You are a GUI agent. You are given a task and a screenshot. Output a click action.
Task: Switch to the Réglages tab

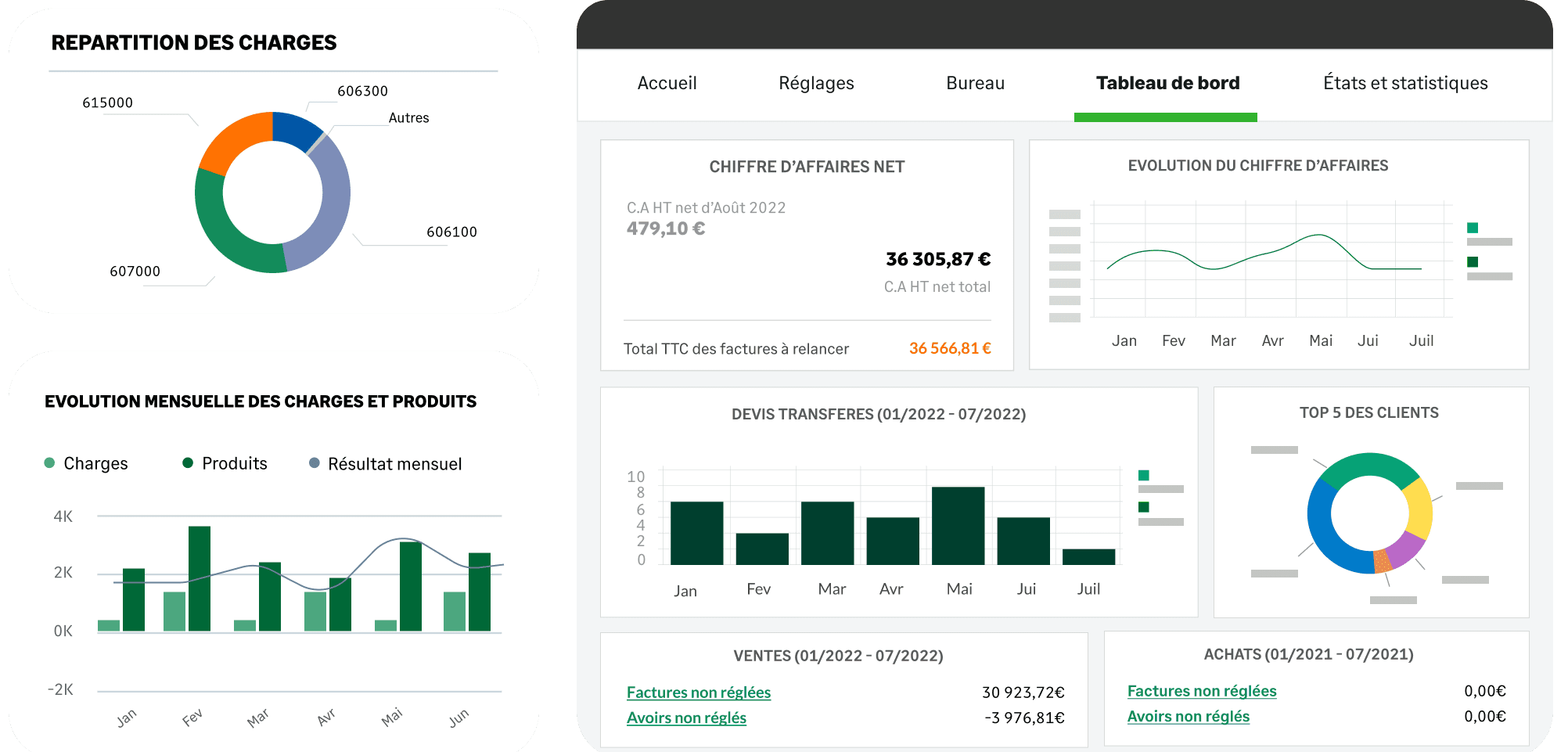(816, 83)
